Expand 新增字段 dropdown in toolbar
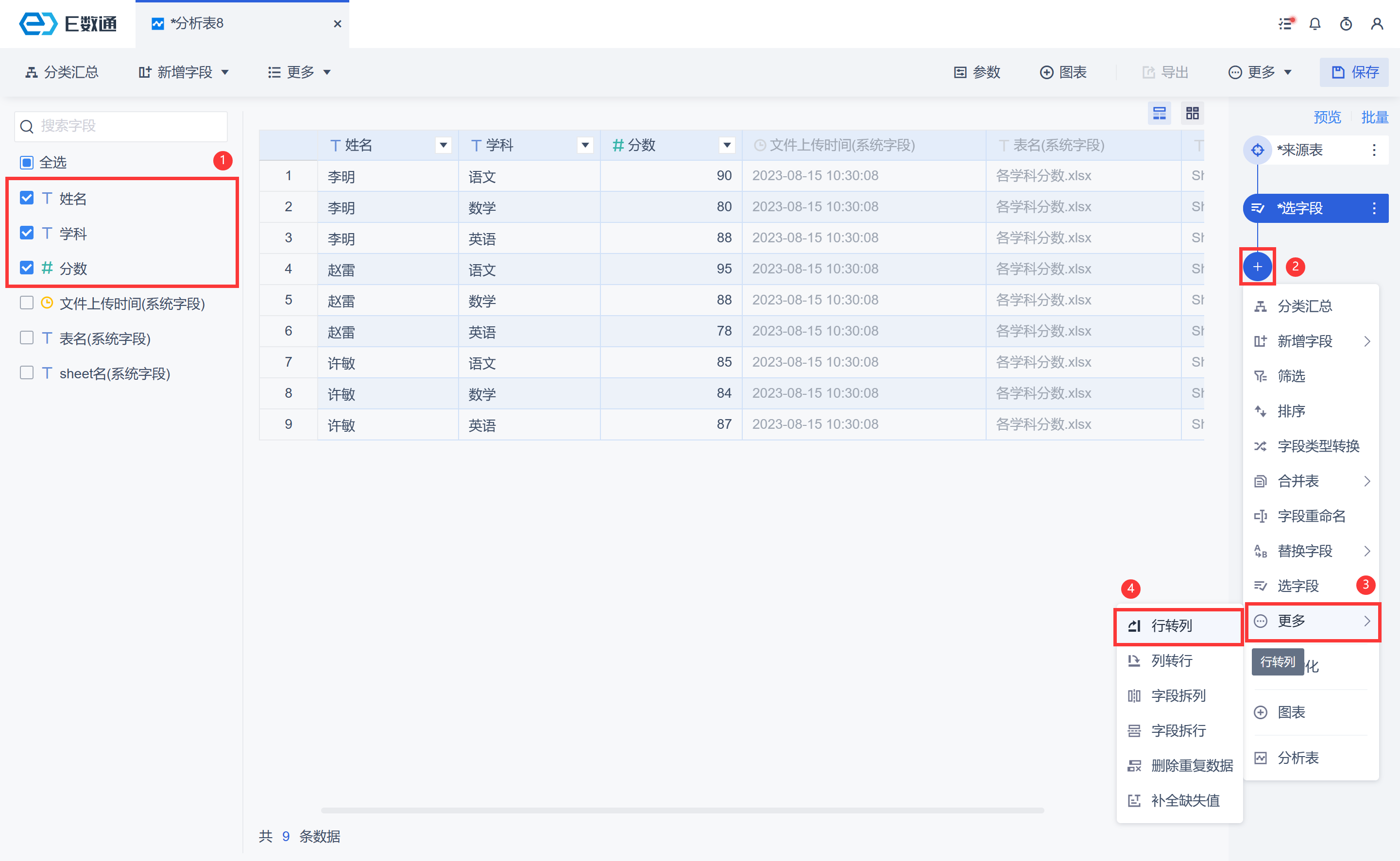This screenshot has width=1400, height=861. click(184, 72)
